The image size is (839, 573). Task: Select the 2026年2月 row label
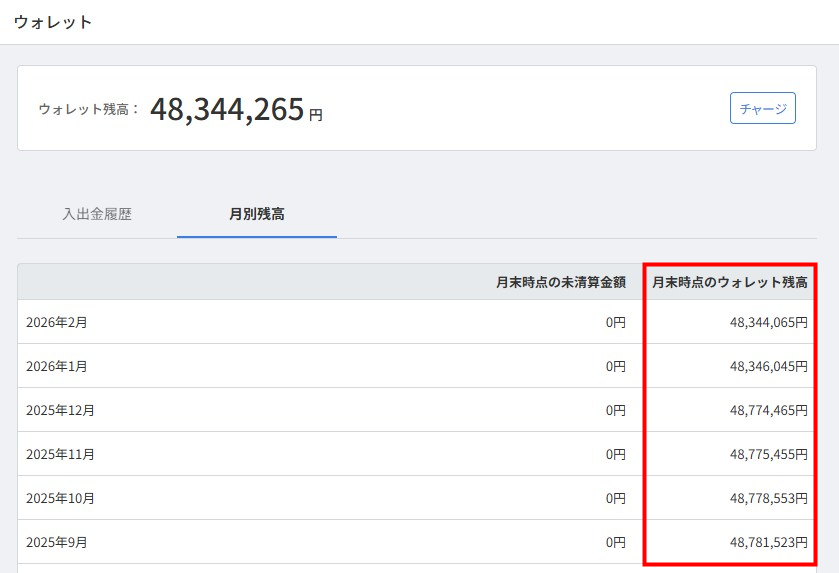pos(57,323)
